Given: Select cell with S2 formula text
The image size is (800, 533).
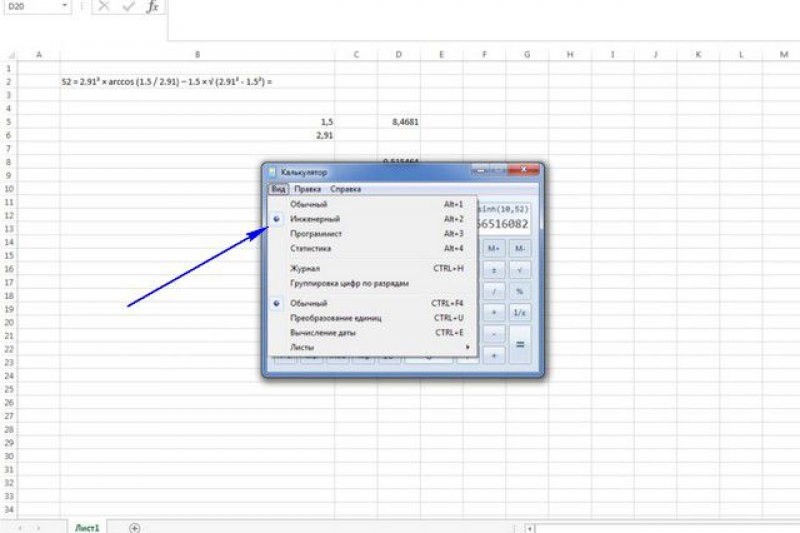Looking at the screenshot, I should [197, 82].
